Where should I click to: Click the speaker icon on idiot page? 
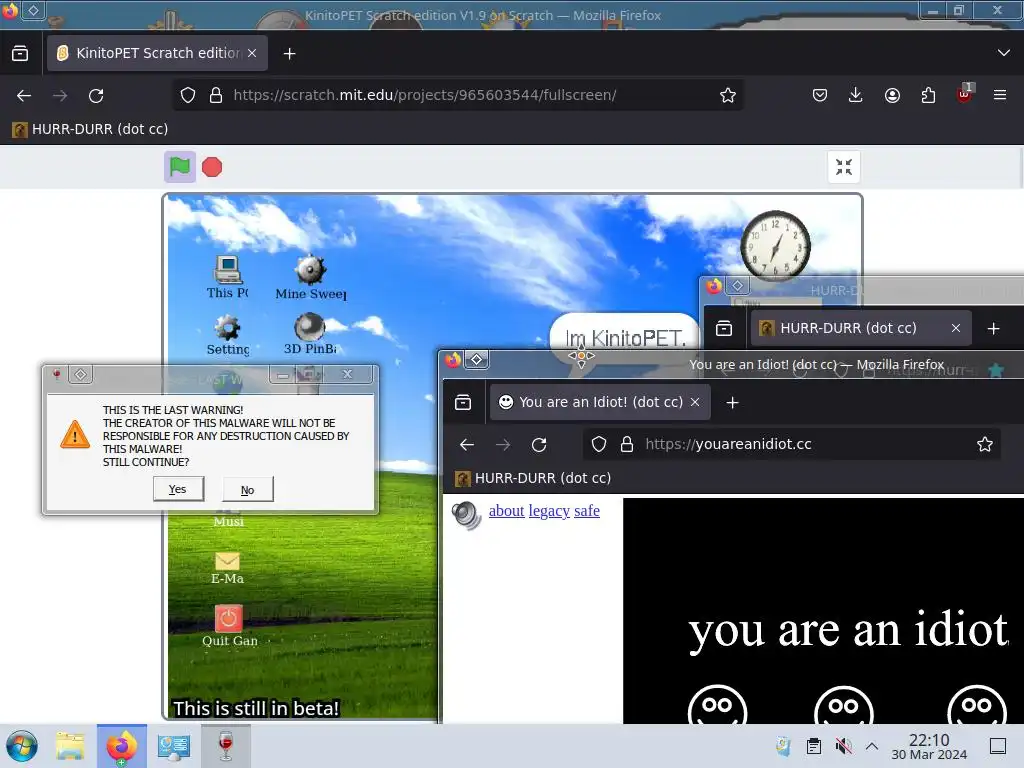pos(466,515)
